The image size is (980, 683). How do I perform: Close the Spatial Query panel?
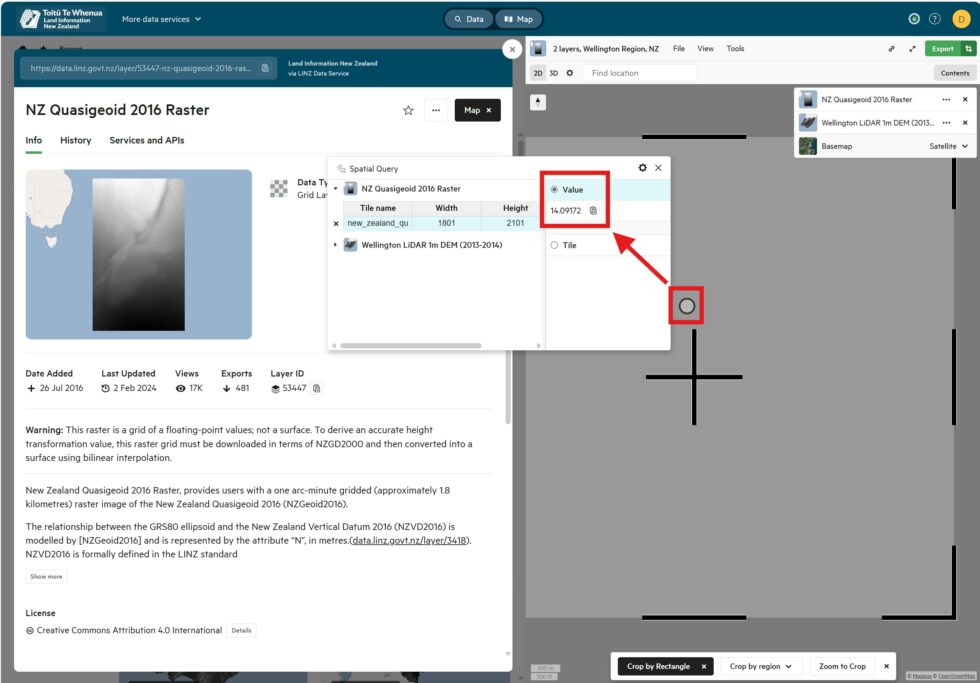pos(658,167)
